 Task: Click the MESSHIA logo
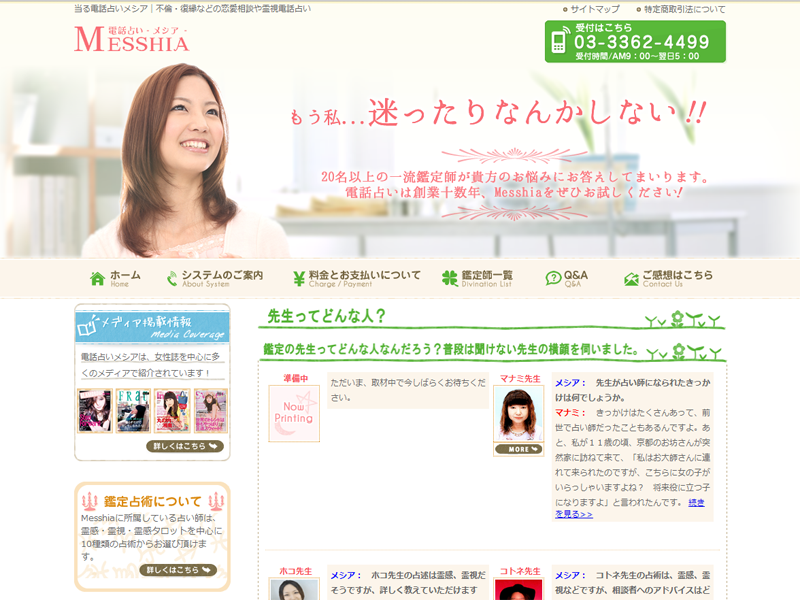click(x=132, y=39)
